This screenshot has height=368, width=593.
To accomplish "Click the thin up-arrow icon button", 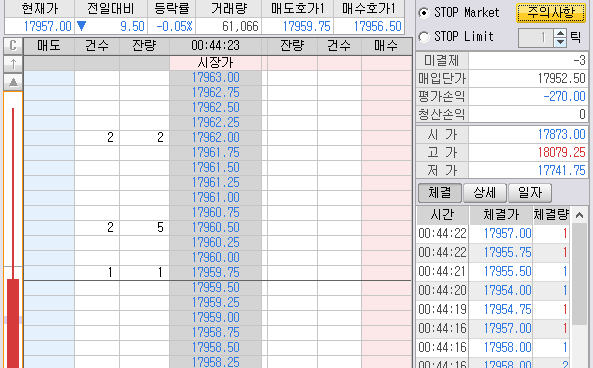I will coord(13,64).
